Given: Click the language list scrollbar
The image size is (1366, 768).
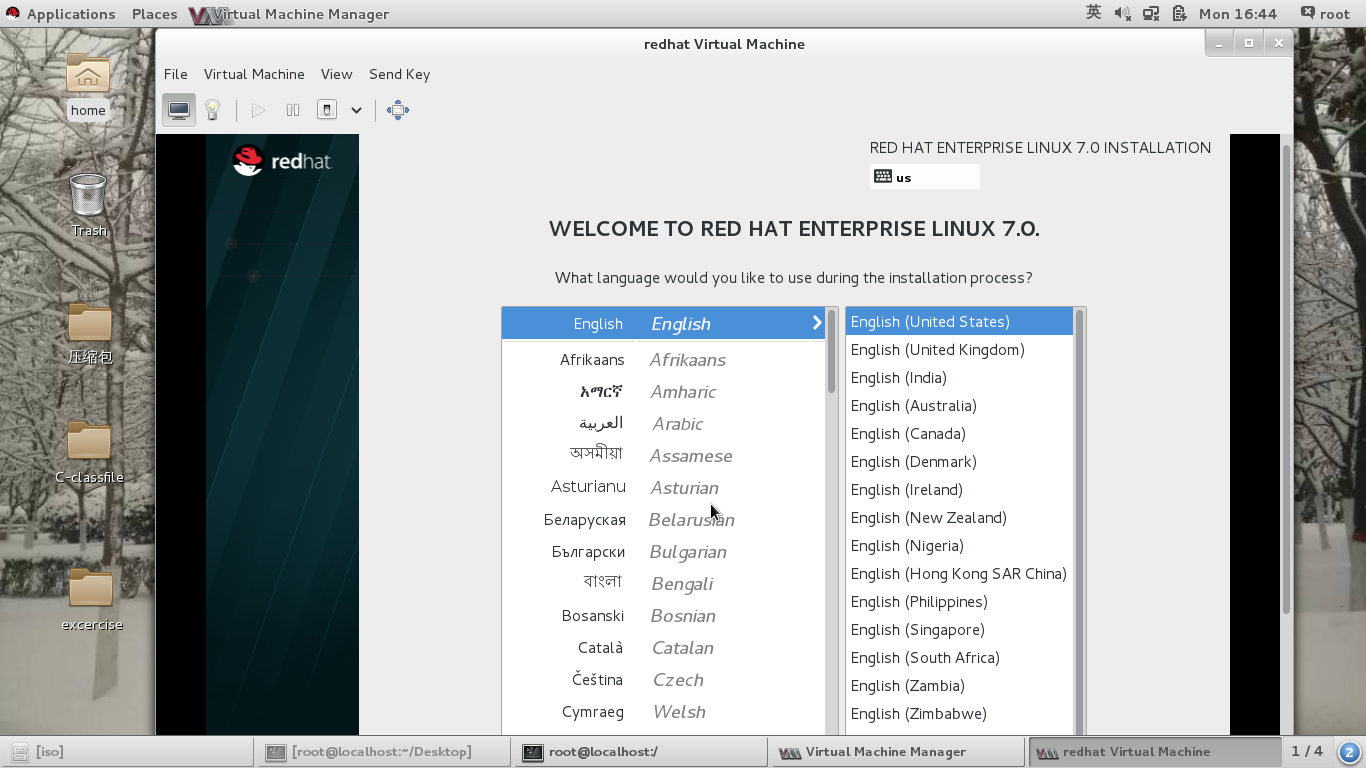Looking at the screenshot, I should (x=831, y=351).
